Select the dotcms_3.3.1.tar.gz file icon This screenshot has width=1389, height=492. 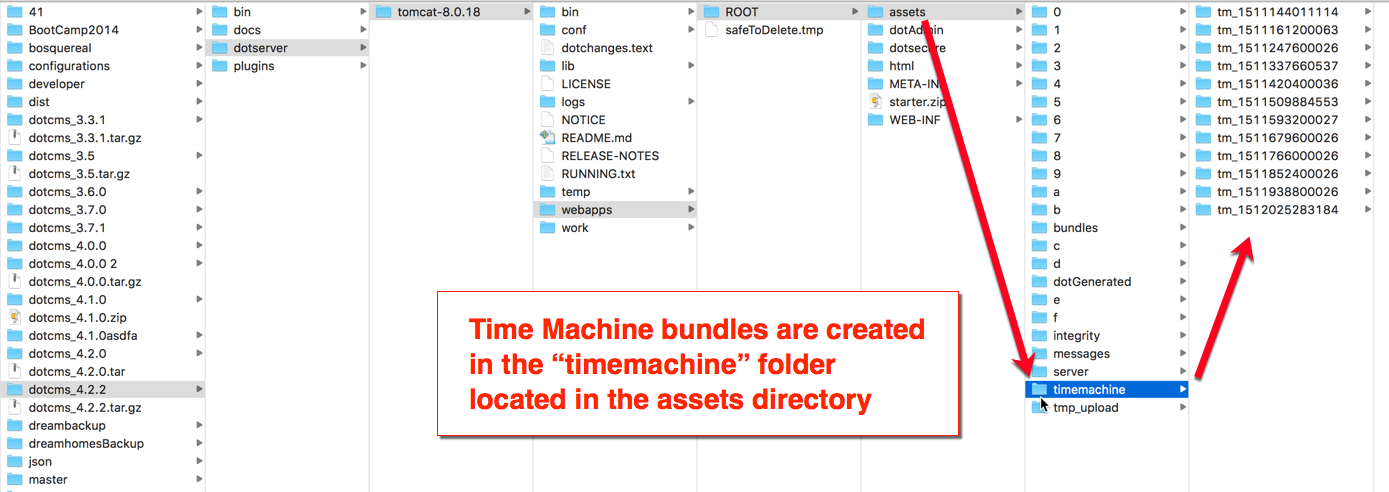(15, 138)
